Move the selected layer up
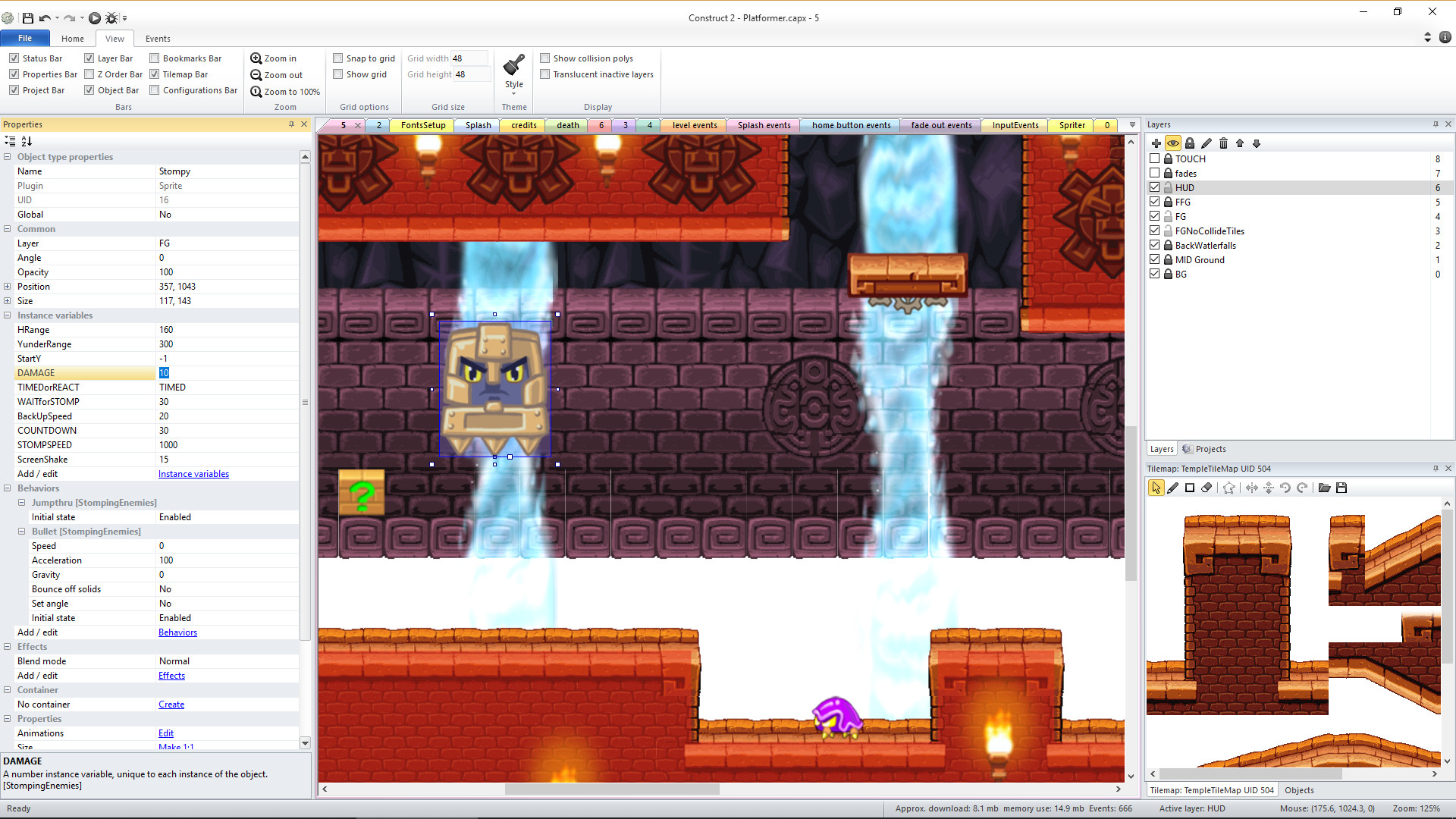This screenshot has height=819, width=1456. pyautogui.click(x=1240, y=143)
